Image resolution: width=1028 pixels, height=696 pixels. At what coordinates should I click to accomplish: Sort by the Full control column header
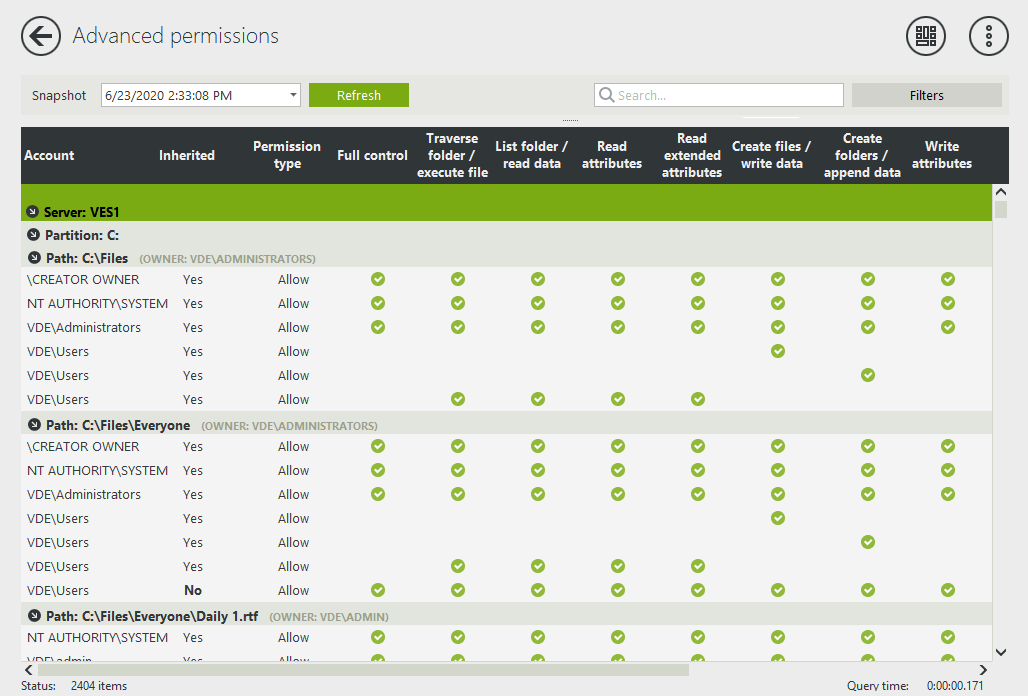click(x=372, y=155)
